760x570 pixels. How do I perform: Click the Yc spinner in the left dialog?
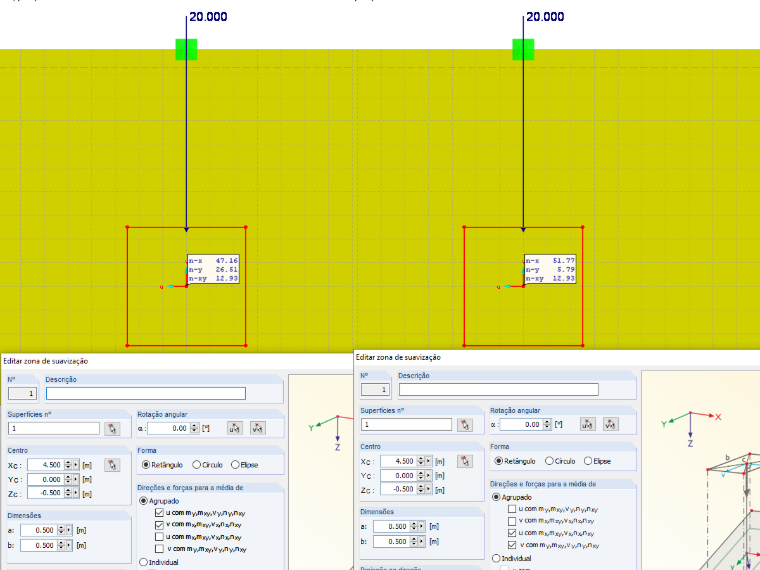tap(68, 479)
